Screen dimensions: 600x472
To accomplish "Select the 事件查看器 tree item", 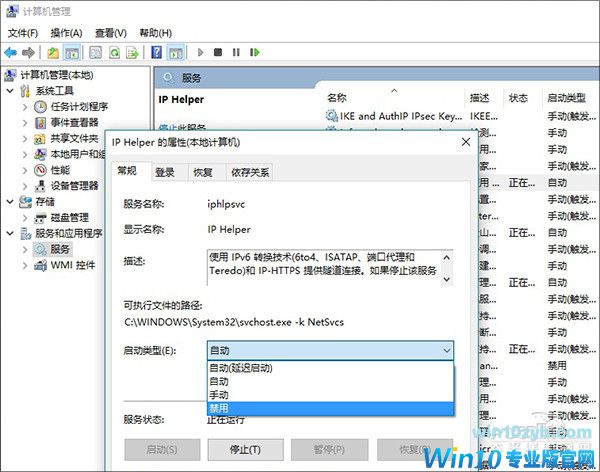I will [74, 122].
